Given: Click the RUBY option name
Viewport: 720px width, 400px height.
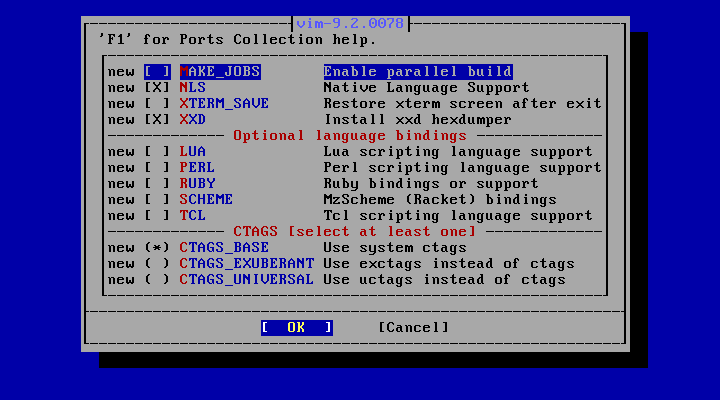Looking at the screenshot, I should tap(197, 184).
